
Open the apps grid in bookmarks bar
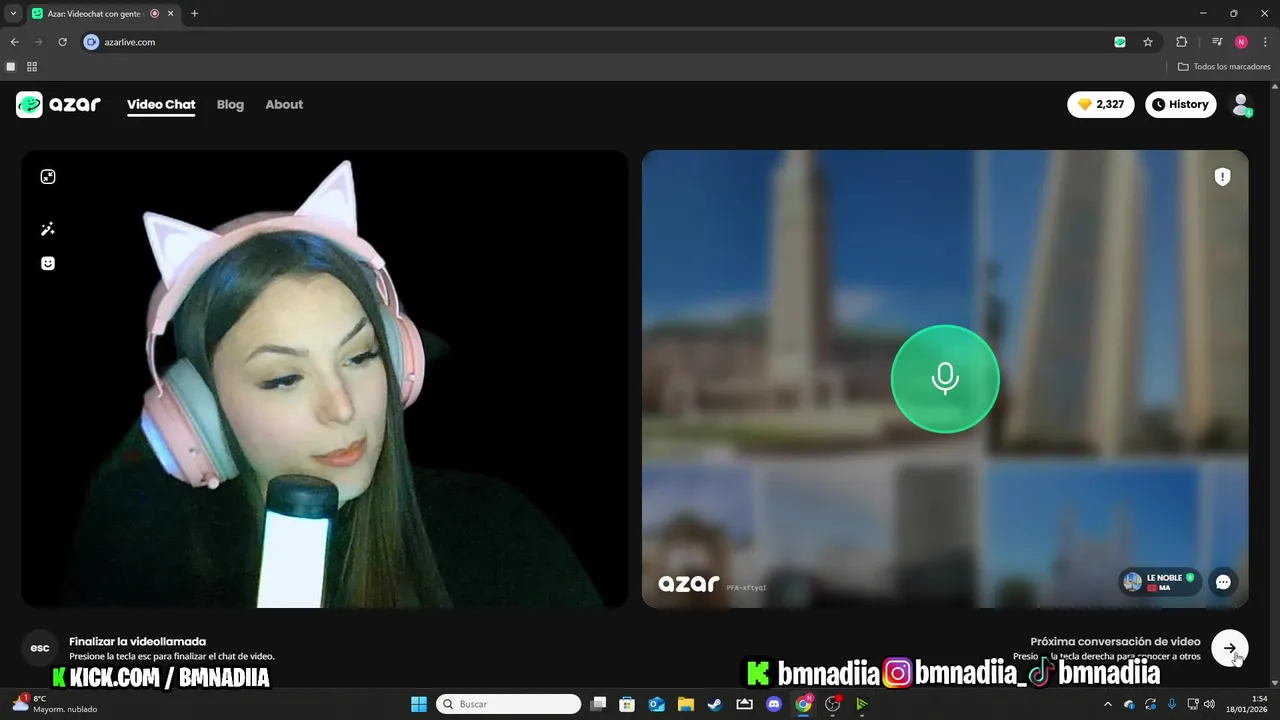[32, 67]
